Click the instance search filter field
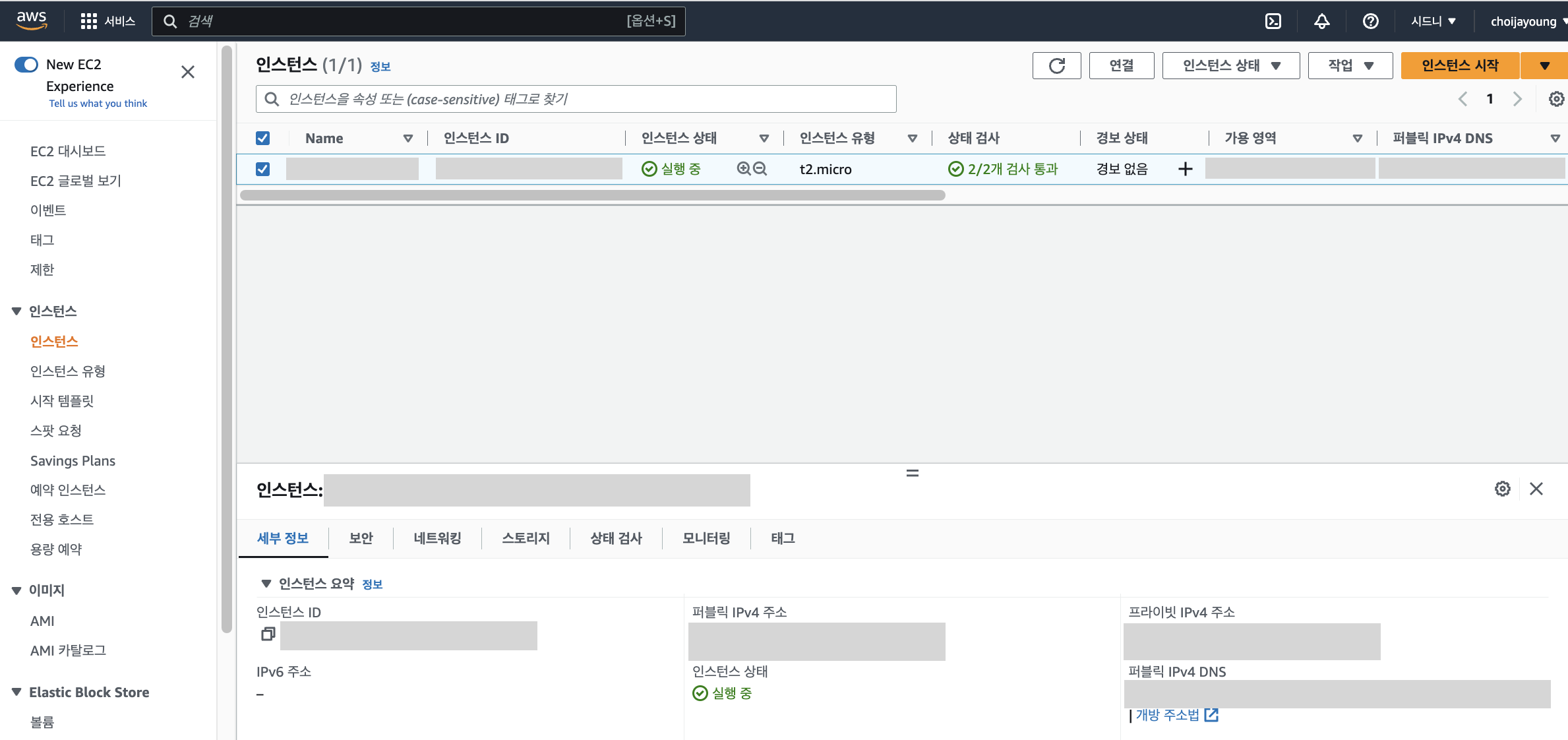The image size is (1568, 740). tap(576, 99)
